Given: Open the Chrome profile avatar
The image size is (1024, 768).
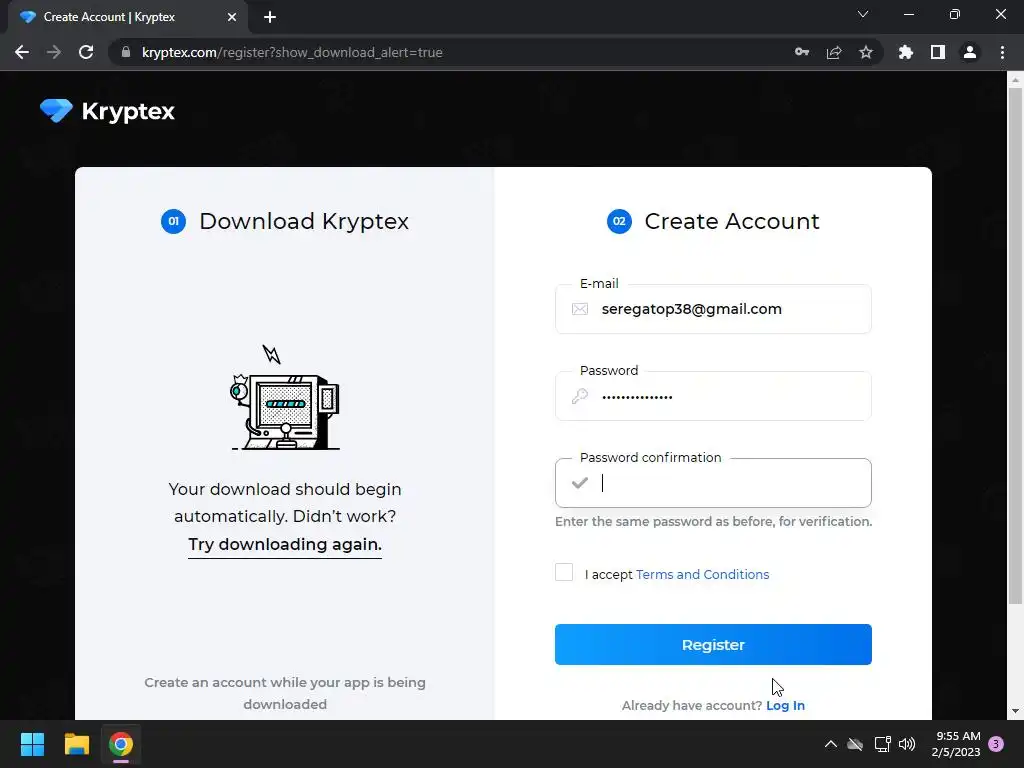Looking at the screenshot, I should pyautogui.click(x=970, y=52).
